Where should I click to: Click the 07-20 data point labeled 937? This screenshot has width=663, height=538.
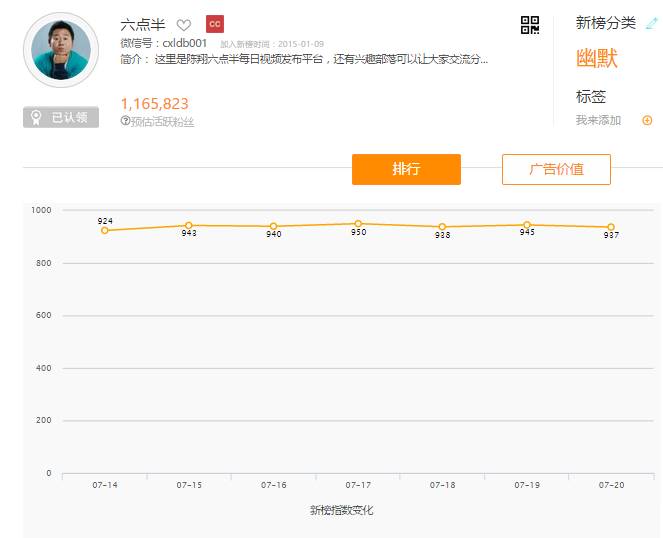pos(611,227)
